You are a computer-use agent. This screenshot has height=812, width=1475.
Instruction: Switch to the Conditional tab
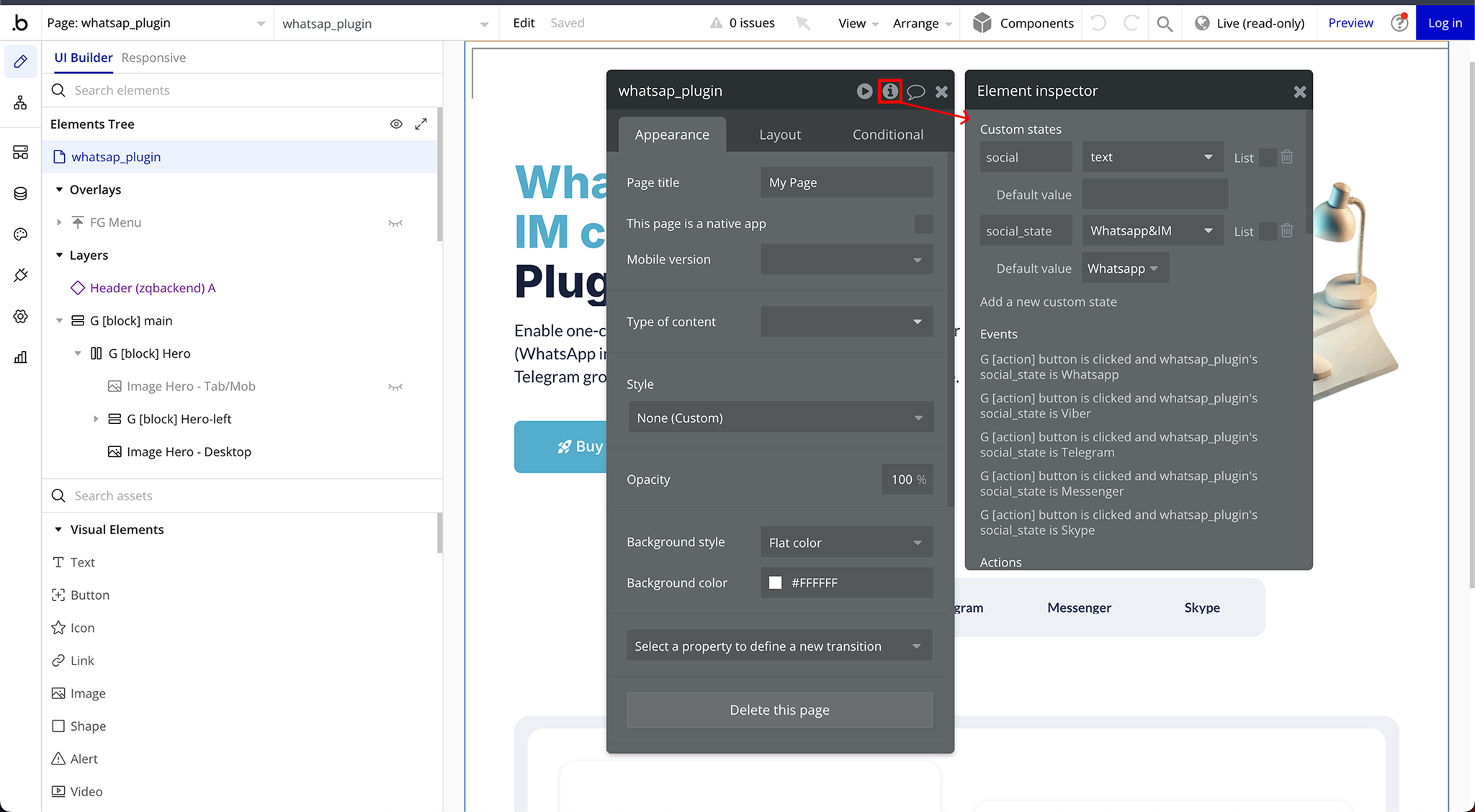point(887,135)
